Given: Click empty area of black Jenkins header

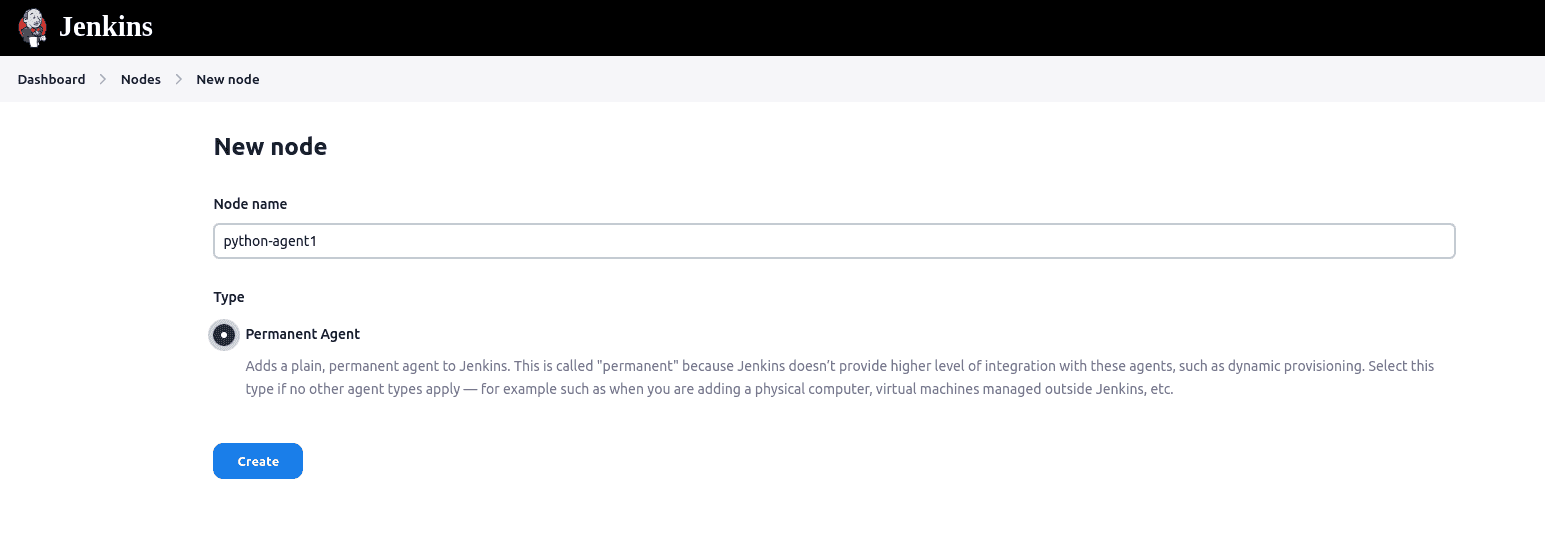Looking at the screenshot, I should (x=800, y=27).
